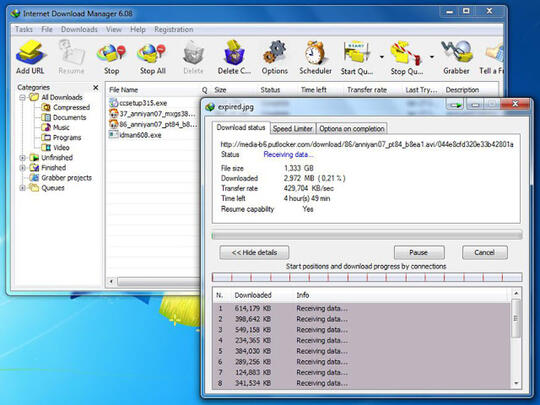Select connection row 4 with 234,365 KB
The width and height of the screenshot is (540, 405).
pyautogui.click(x=362, y=340)
